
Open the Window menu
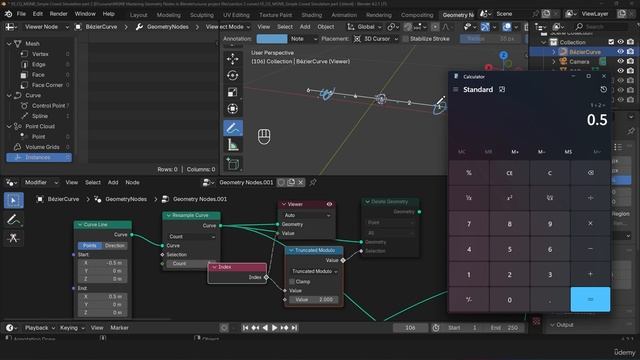coord(85,14)
